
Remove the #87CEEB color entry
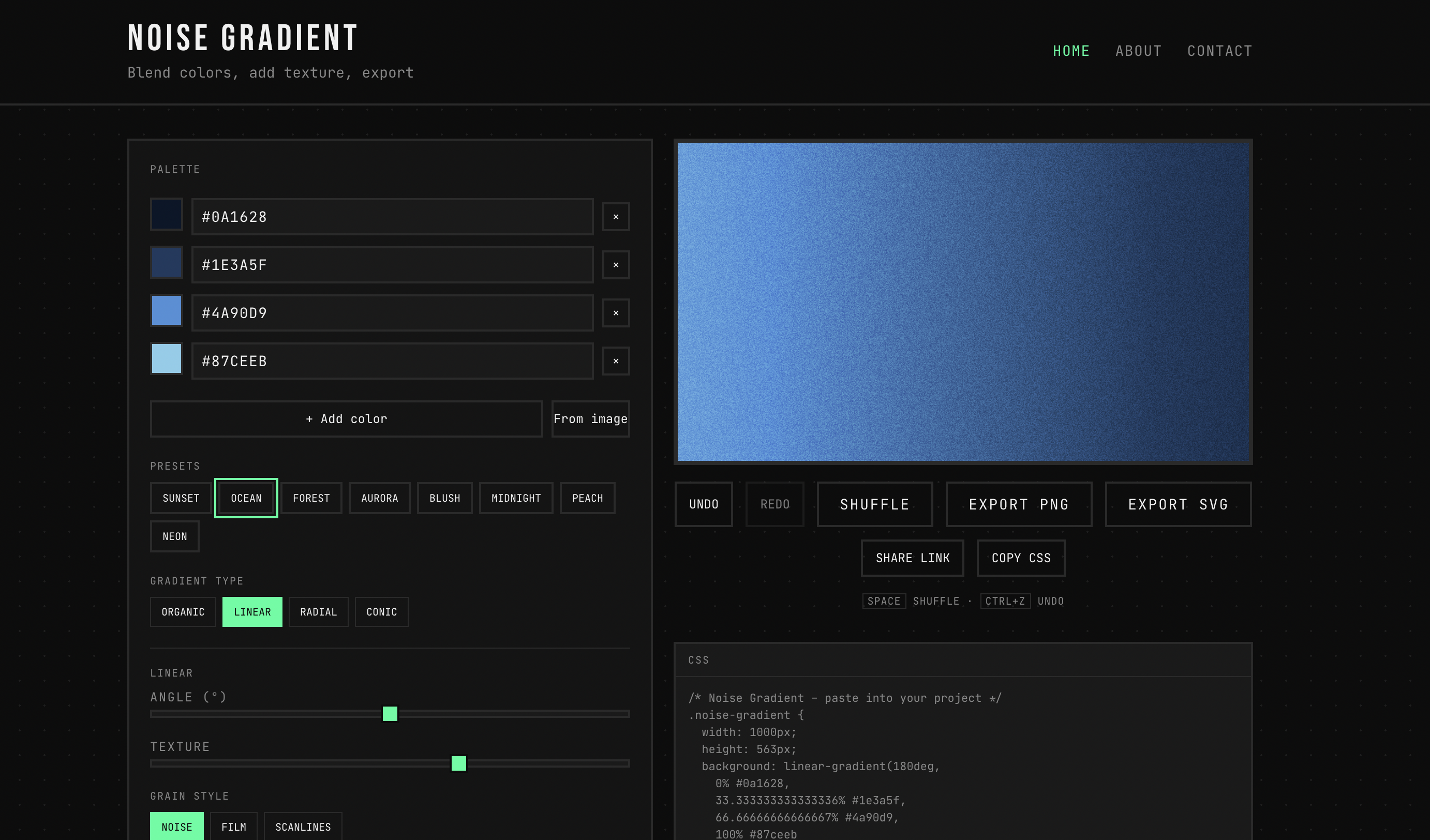pos(615,361)
